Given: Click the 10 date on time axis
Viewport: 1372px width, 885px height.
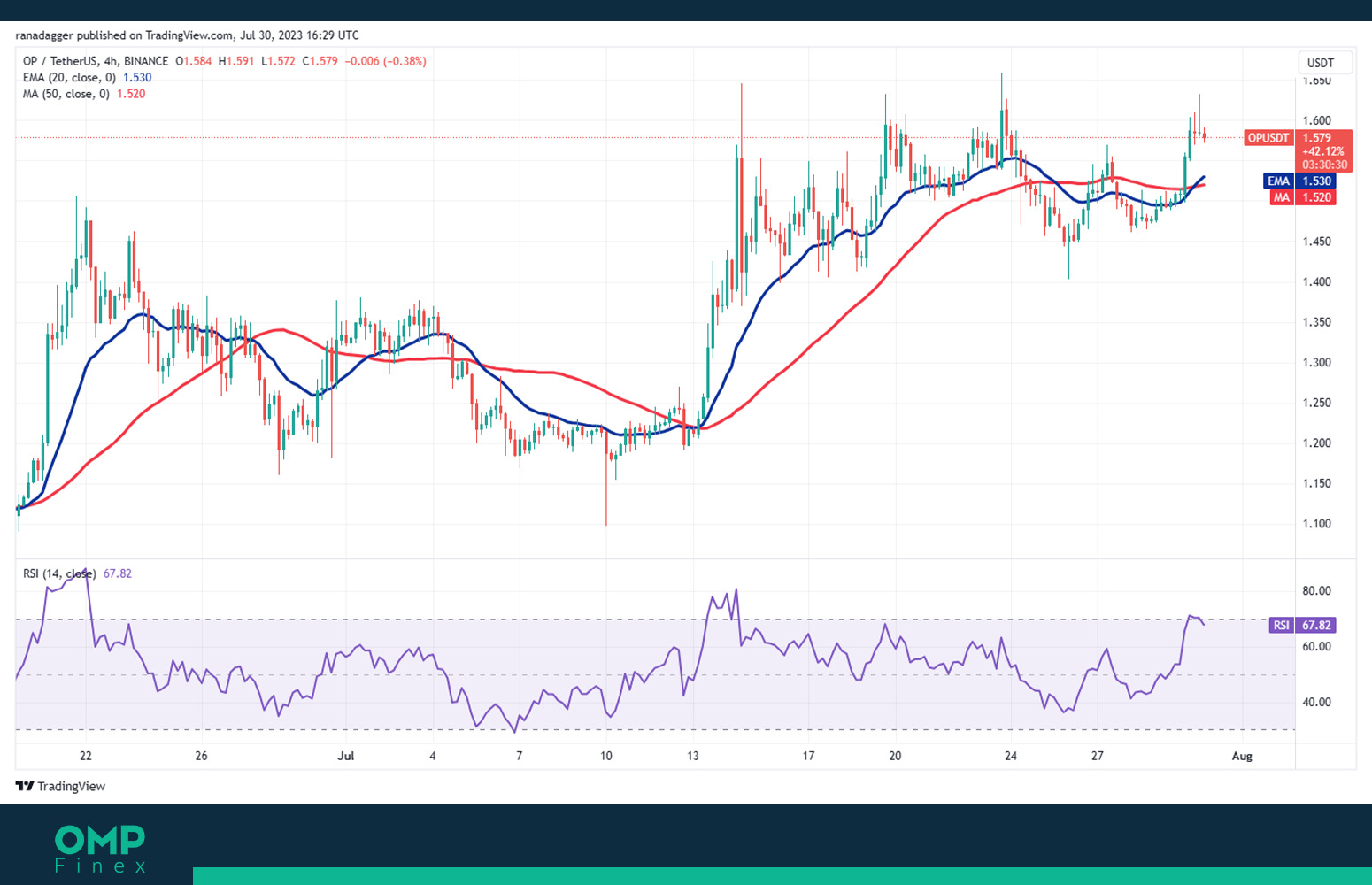Looking at the screenshot, I should coord(606,756).
